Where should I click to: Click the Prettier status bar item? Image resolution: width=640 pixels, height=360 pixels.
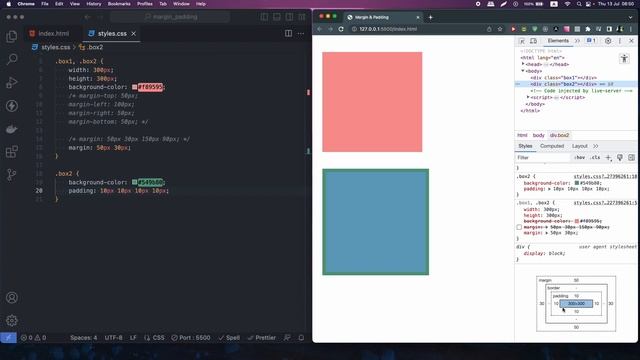coord(262,338)
